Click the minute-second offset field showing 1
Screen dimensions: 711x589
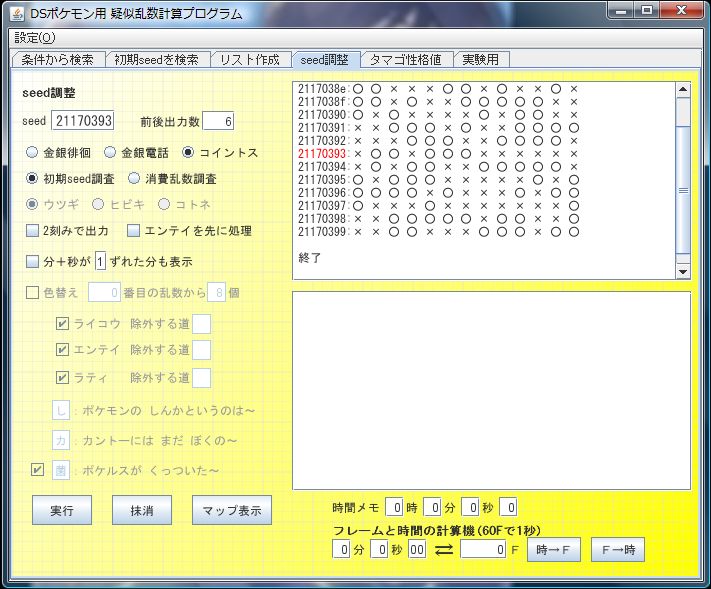(100, 262)
